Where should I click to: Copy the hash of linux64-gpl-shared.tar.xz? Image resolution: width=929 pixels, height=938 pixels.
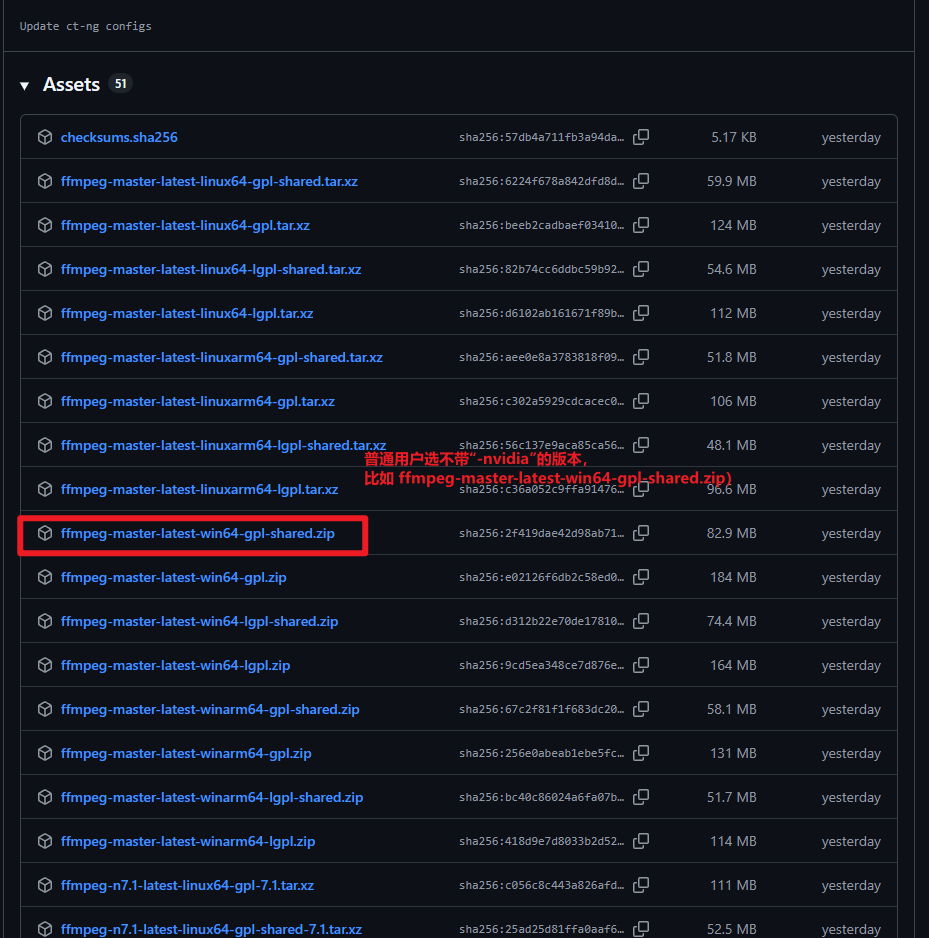pyautogui.click(x=641, y=181)
